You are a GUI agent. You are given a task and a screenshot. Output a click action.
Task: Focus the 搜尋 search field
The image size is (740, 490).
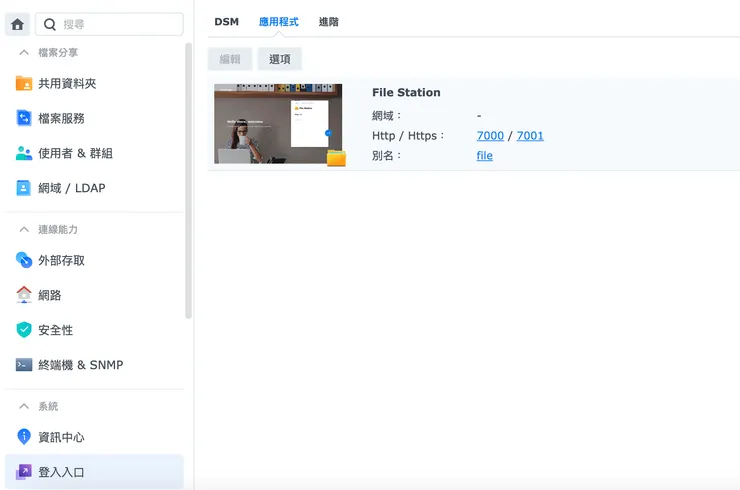point(109,24)
